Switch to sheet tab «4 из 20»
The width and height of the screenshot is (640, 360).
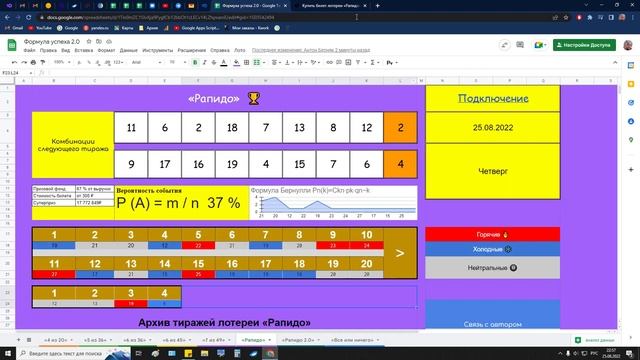58,340
